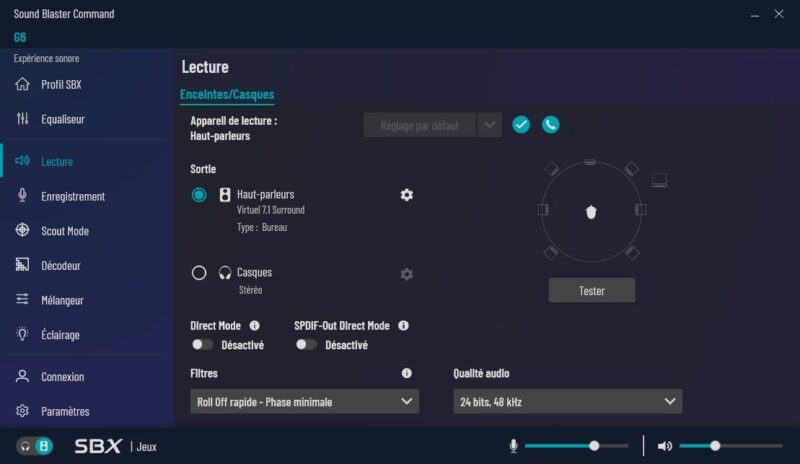Click the teal checkmark default device icon

pos(521,125)
